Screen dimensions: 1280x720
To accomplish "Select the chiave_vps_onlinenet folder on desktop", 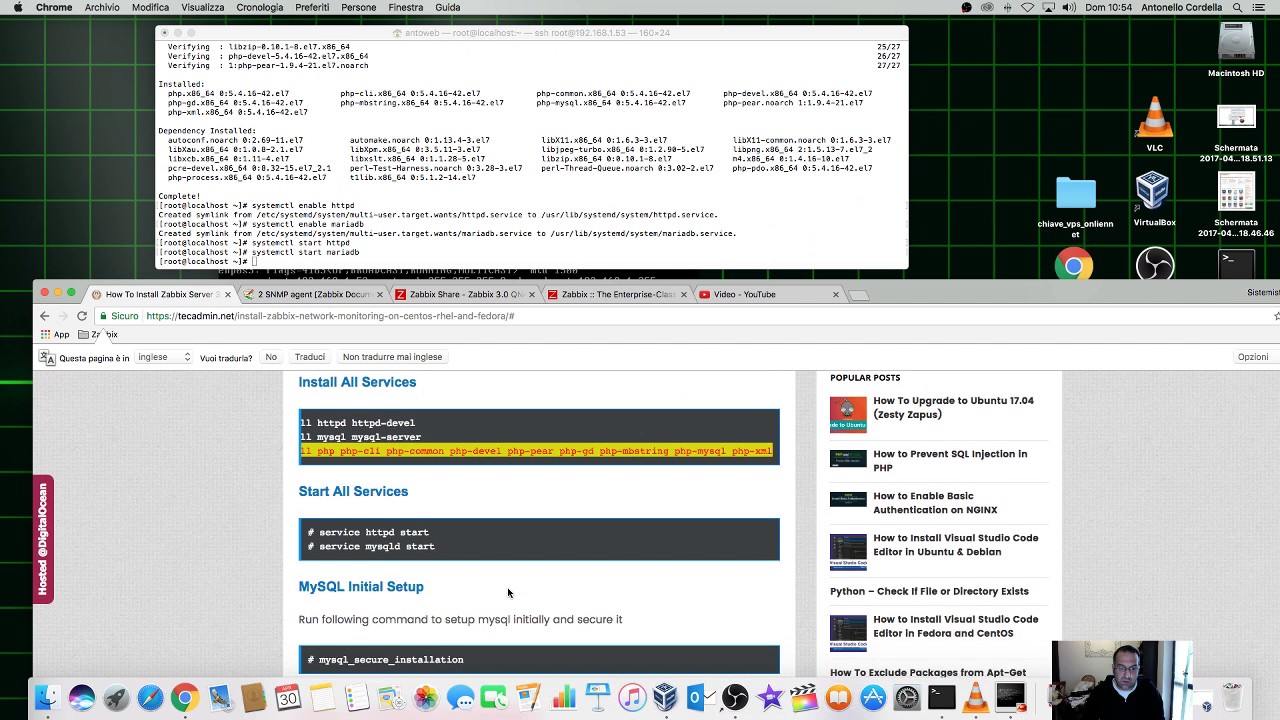I will click(x=1076, y=208).
